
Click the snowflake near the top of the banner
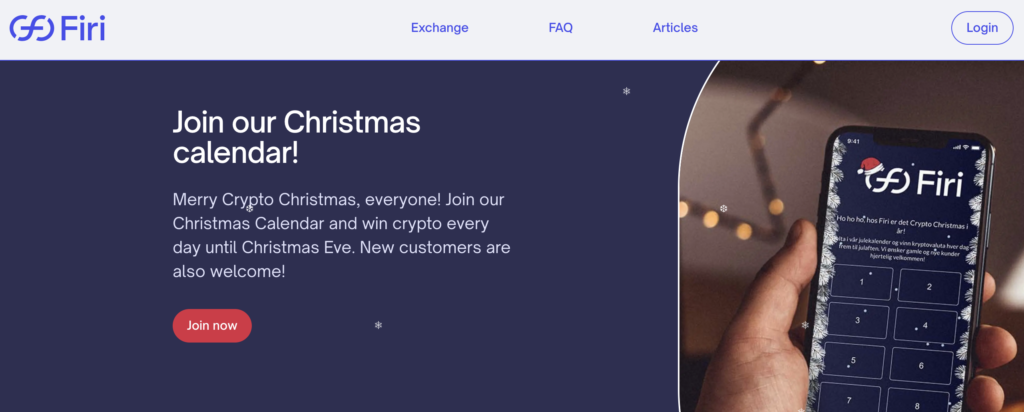coord(626,91)
